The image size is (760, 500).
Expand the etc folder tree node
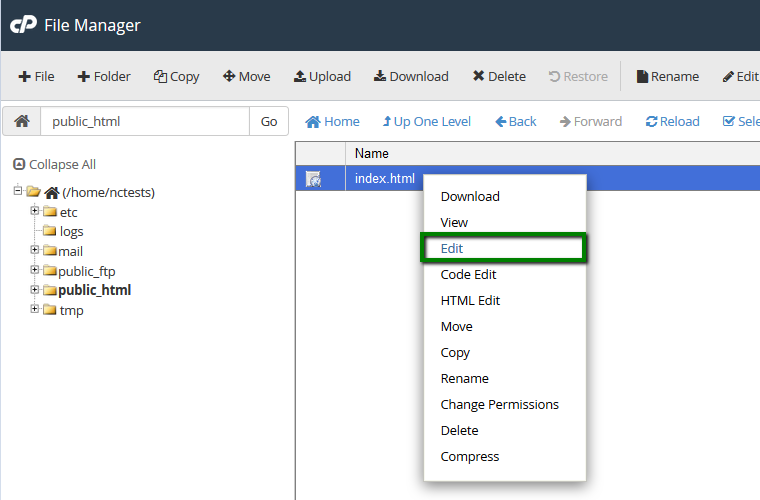tap(35, 211)
